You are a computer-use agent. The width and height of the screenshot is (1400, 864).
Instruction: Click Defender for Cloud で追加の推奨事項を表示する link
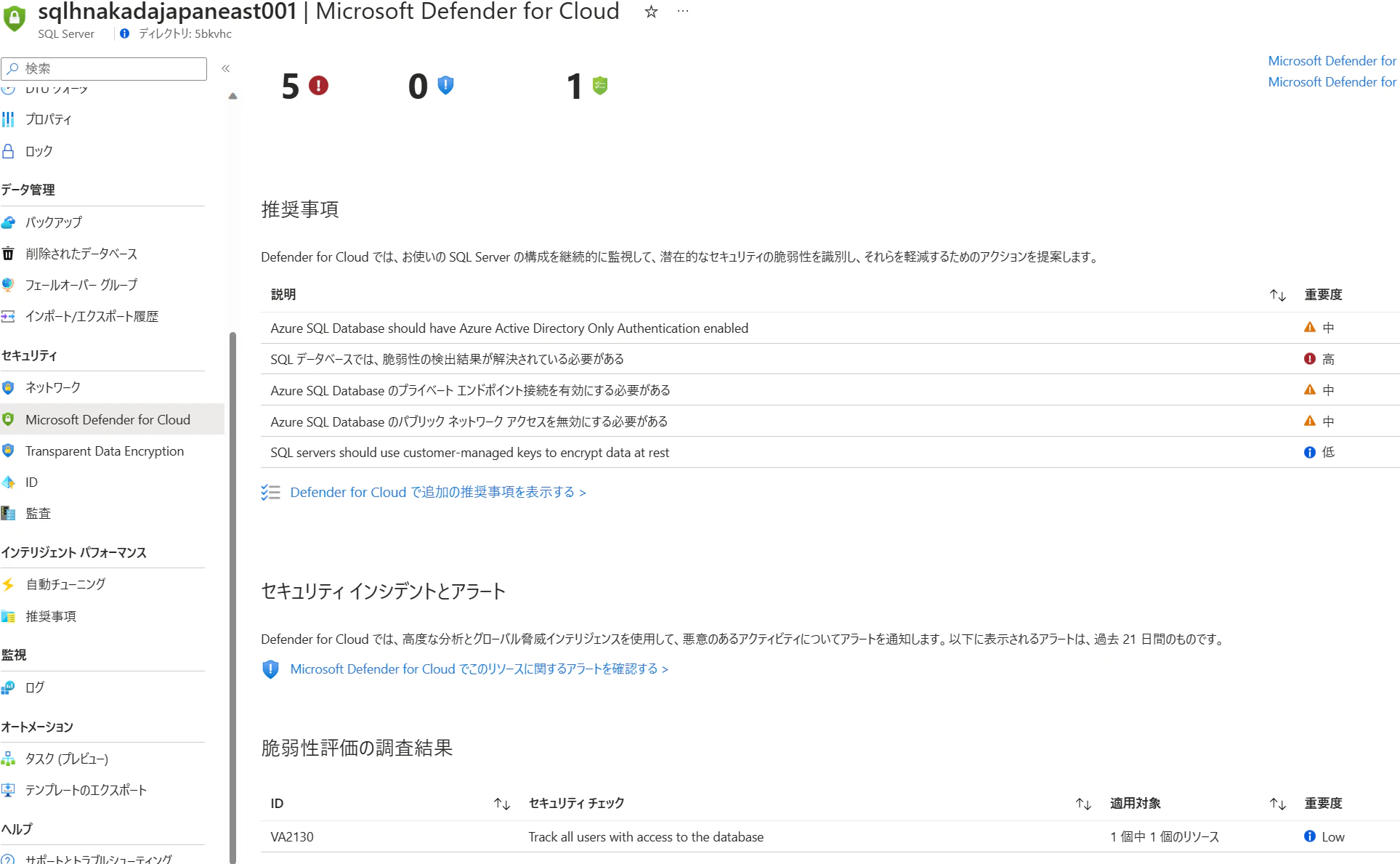click(x=438, y=492)
